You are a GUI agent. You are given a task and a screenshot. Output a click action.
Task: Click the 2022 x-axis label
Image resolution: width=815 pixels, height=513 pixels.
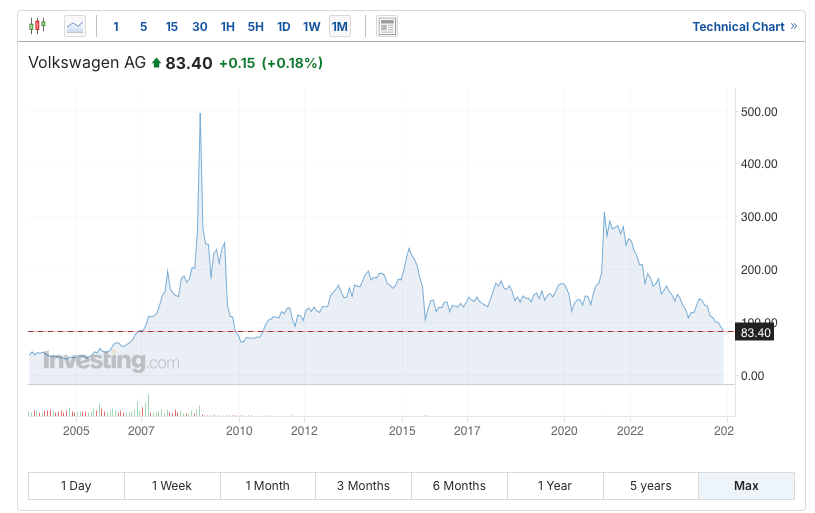[x=630, y=431]
